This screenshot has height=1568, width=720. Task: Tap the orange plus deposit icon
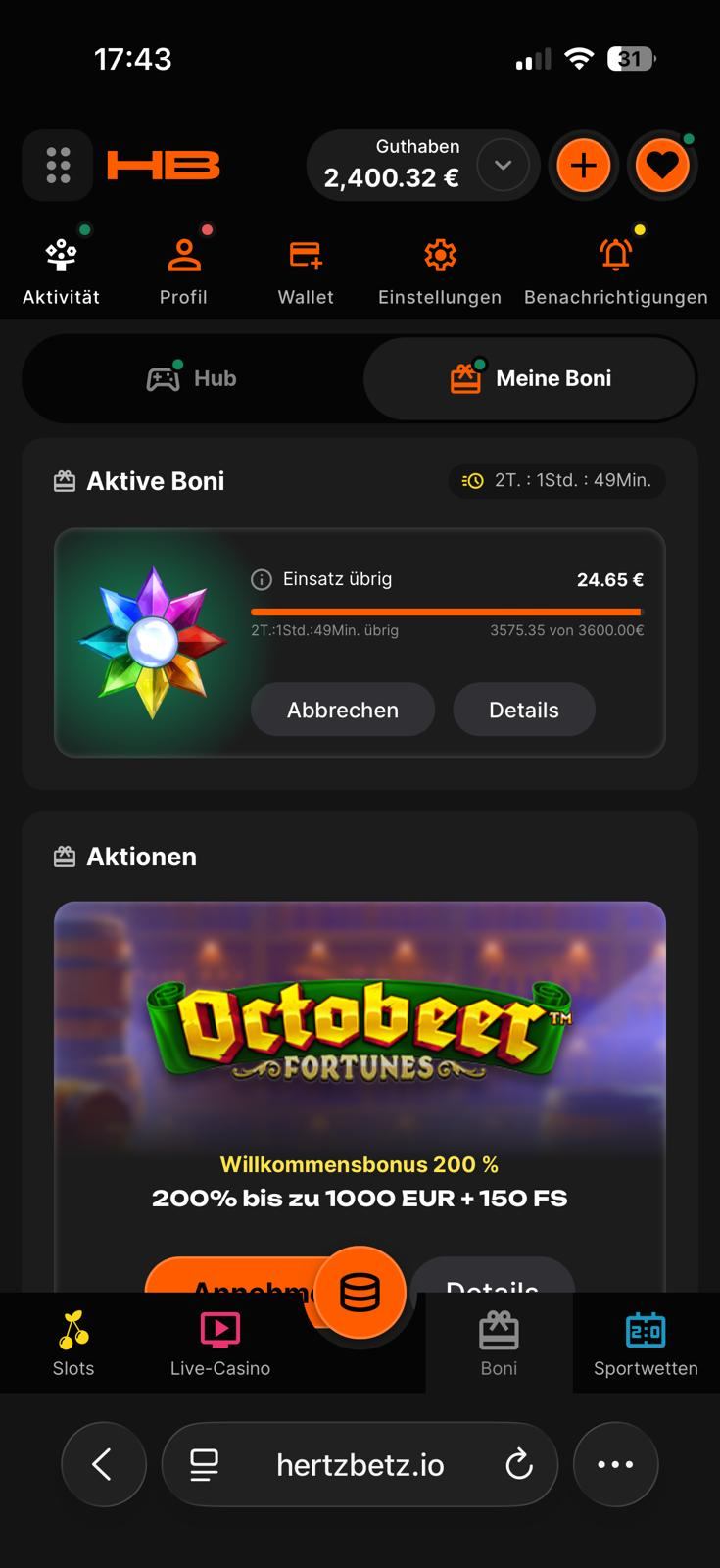[x=583, y=166]
